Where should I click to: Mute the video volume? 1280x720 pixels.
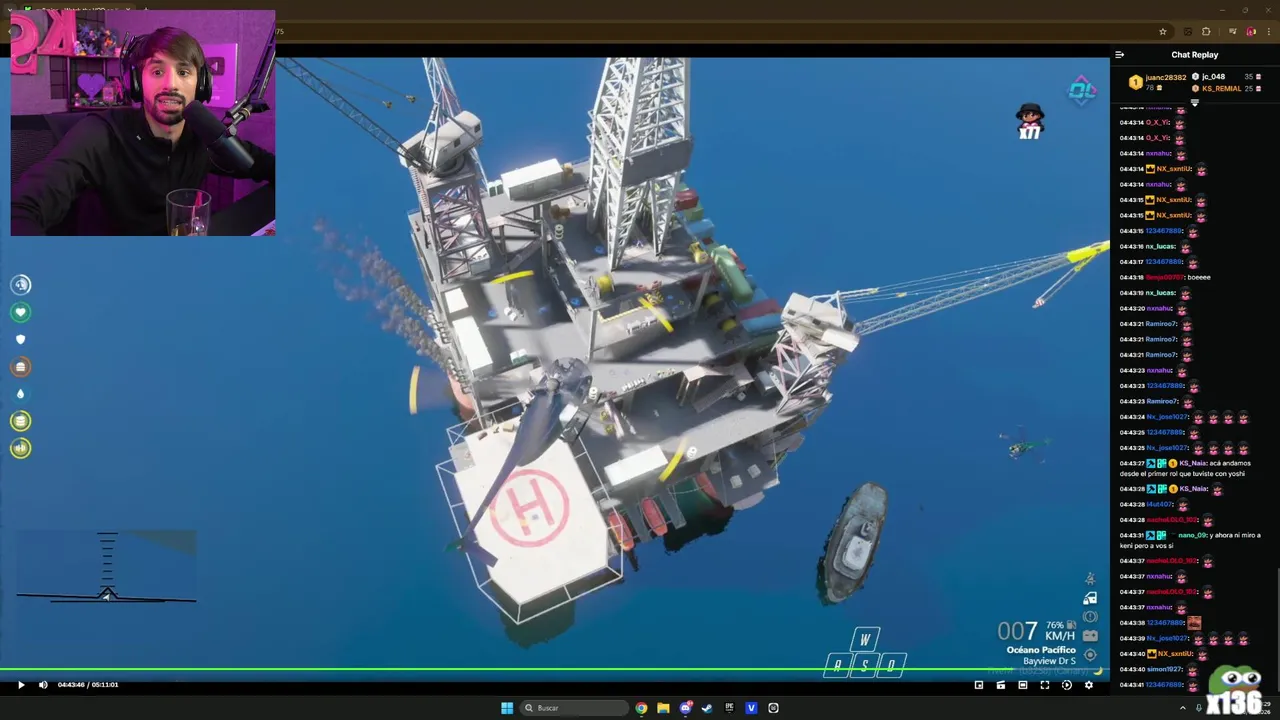pos(42,685)
